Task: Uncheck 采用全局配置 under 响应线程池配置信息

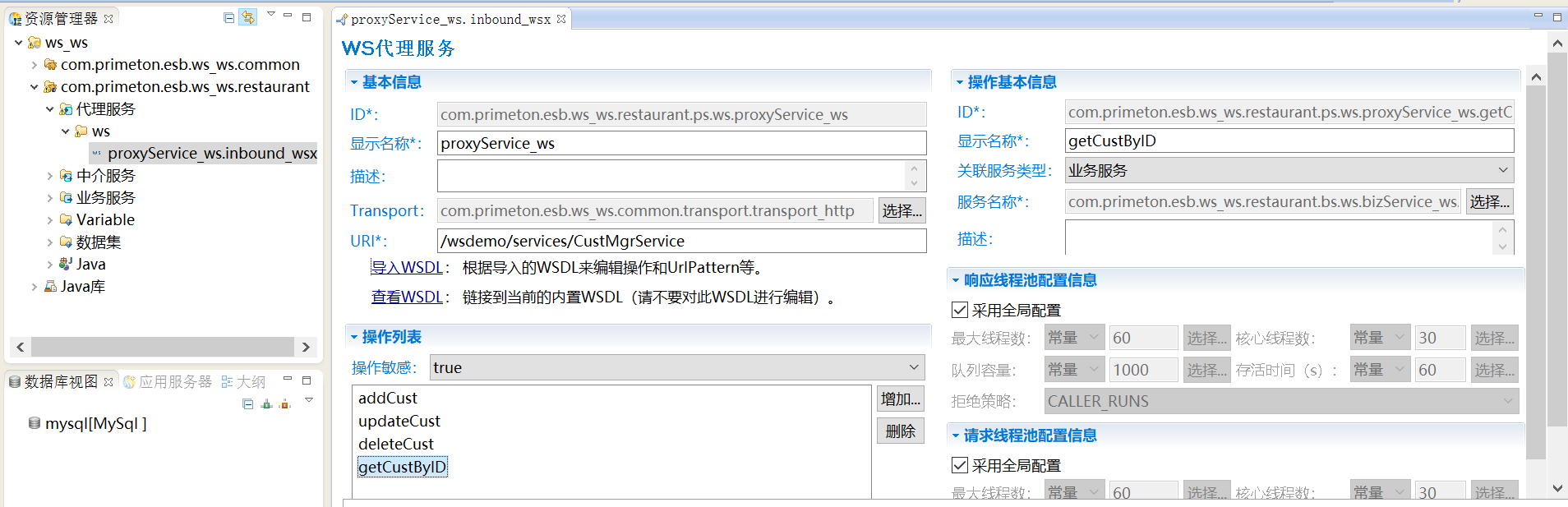Action: pos(959,310)
